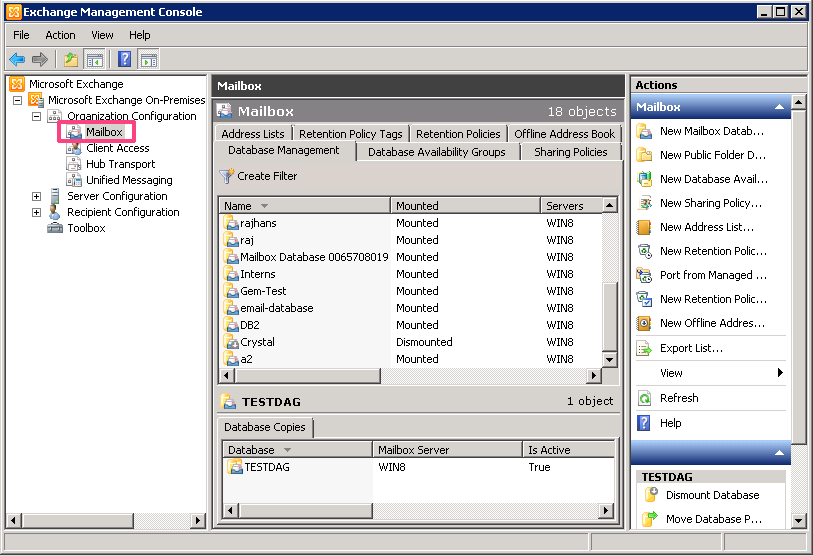The height and width of the screenshot is (556, 813).
Task: Toggle the Show/Hide Console Tree icon
Action: point(95,60)
